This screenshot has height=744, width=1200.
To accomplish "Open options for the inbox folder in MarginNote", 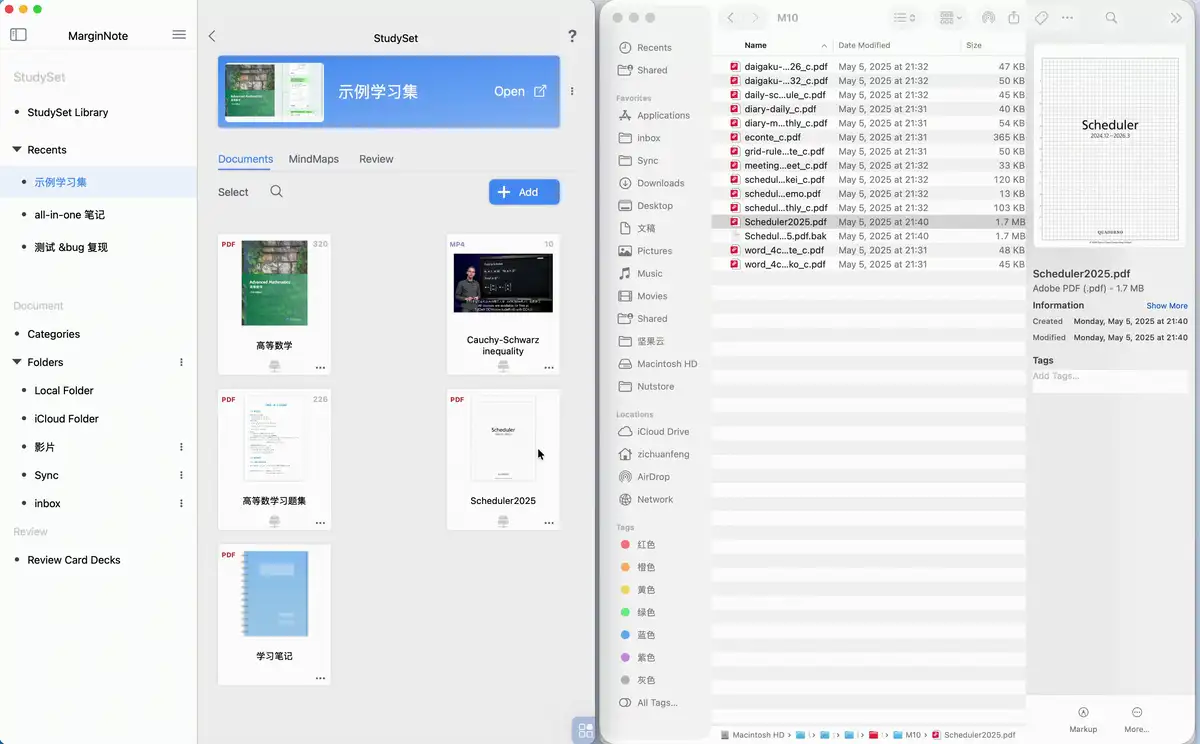I will [x=181, y=503].
